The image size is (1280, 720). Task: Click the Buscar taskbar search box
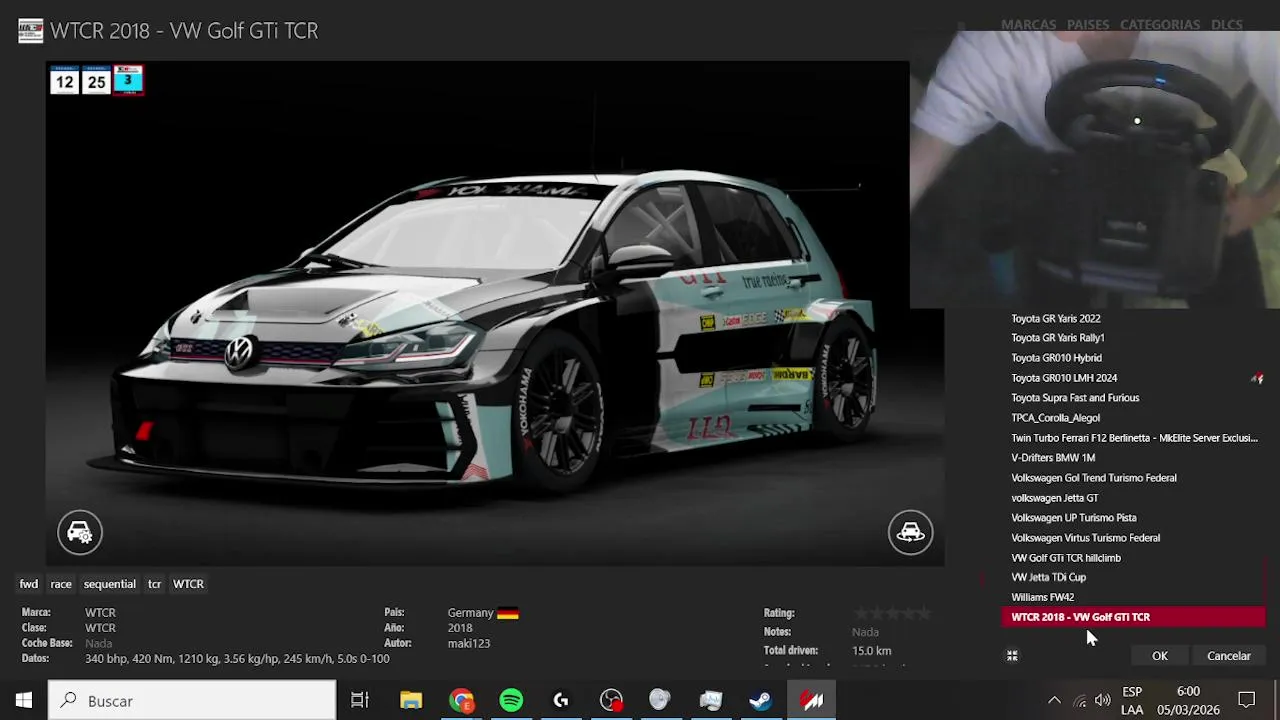click(192, 701)
